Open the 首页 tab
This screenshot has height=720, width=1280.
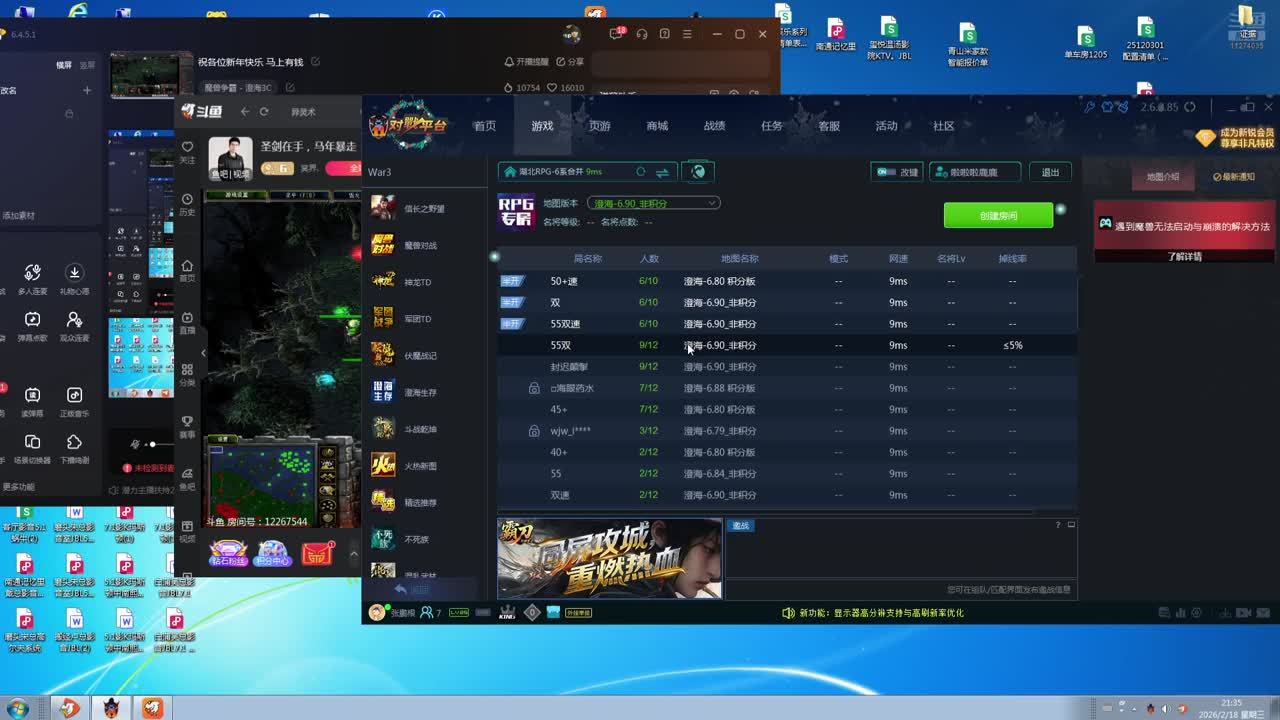pyautogui.click(x=485, y=126)
